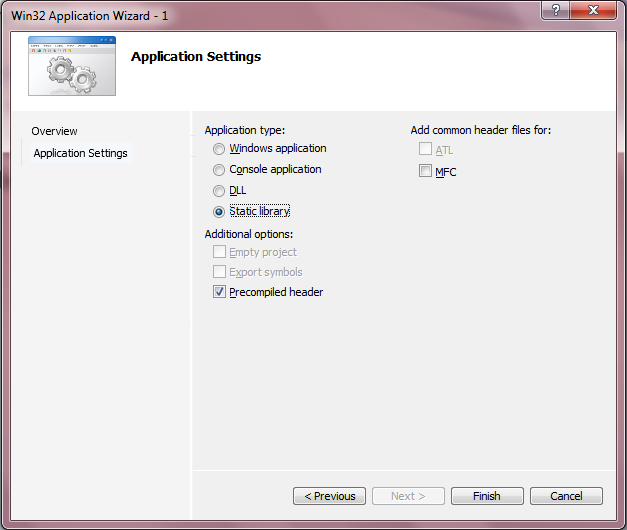Go back with the Previous button

click(329, 496)
